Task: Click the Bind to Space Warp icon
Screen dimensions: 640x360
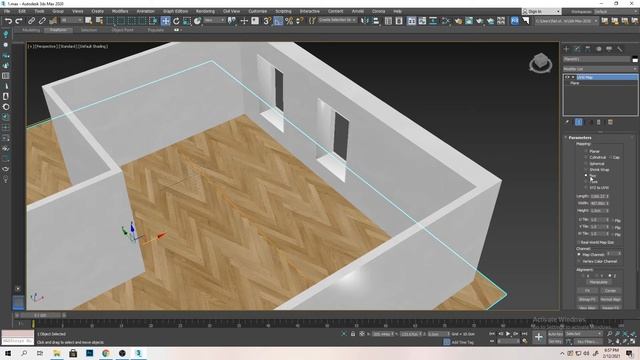Action: tap(53, 20)
